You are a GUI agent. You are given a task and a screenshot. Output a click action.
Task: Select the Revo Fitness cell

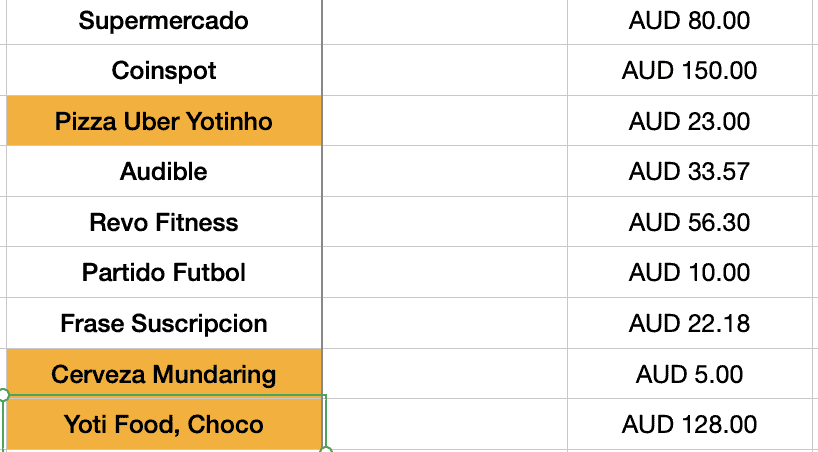coord(164,222)
